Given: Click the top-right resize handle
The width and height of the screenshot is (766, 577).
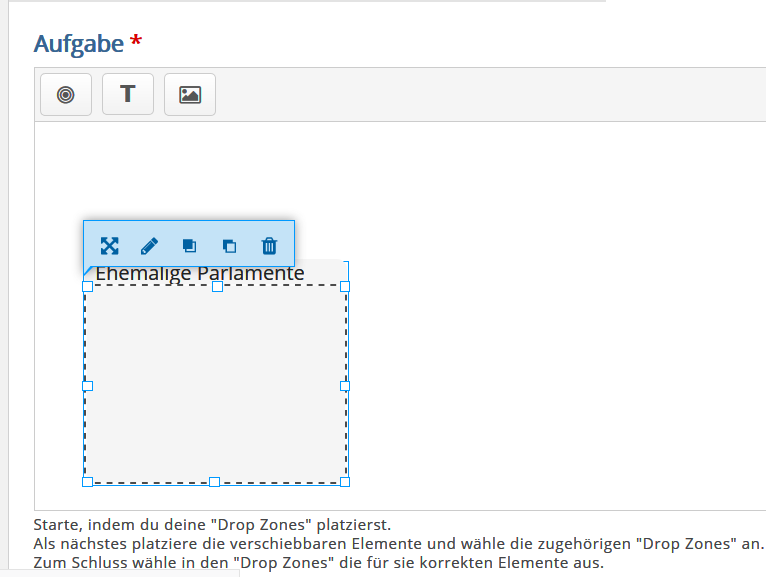Looking at the screenshot, I should click(345, 286).
